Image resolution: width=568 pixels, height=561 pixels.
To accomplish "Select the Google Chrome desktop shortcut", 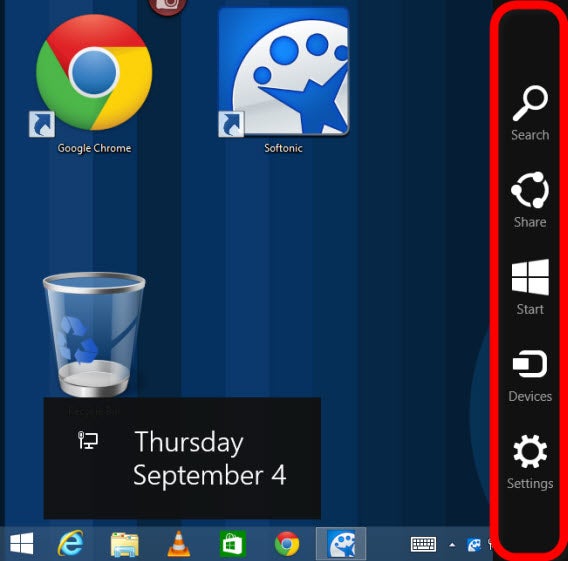I will [x=94, y=83].
